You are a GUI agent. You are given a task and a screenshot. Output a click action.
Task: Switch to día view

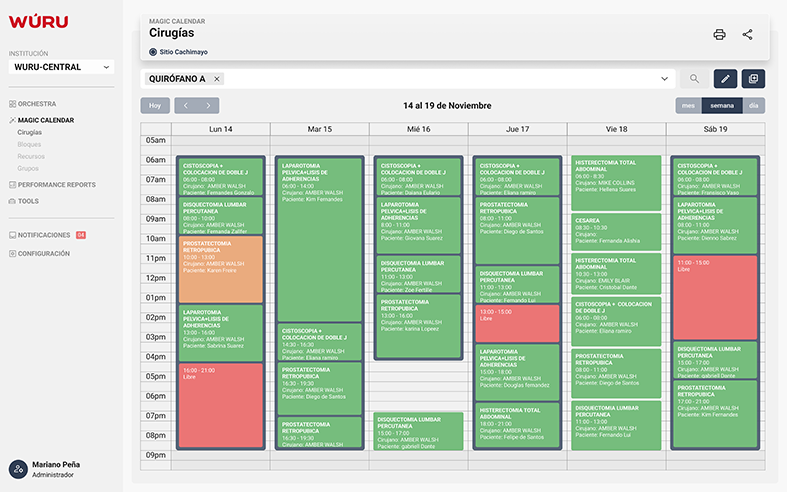coord(753,105)
